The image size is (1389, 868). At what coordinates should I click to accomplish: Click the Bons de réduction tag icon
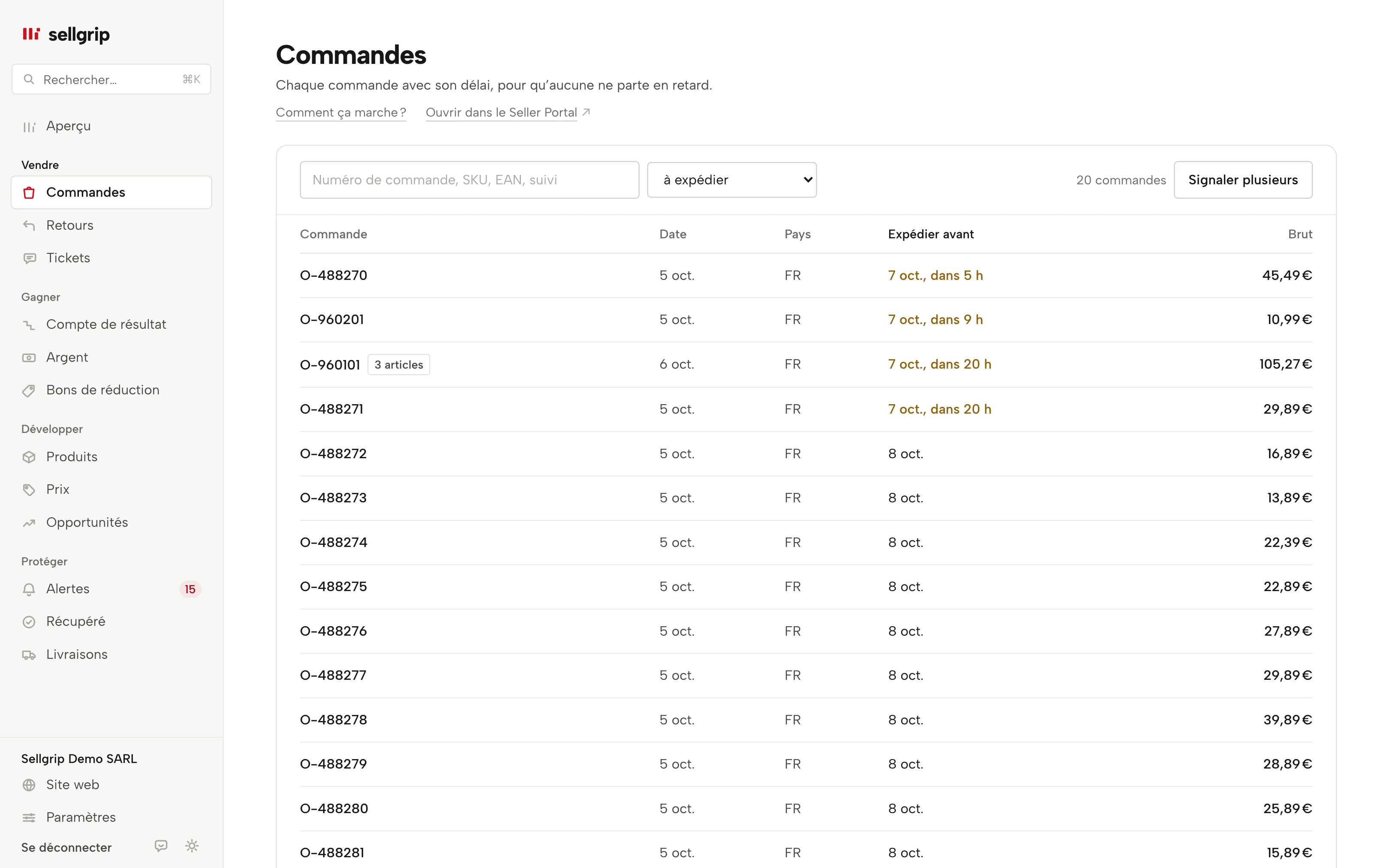click(29, 390)
